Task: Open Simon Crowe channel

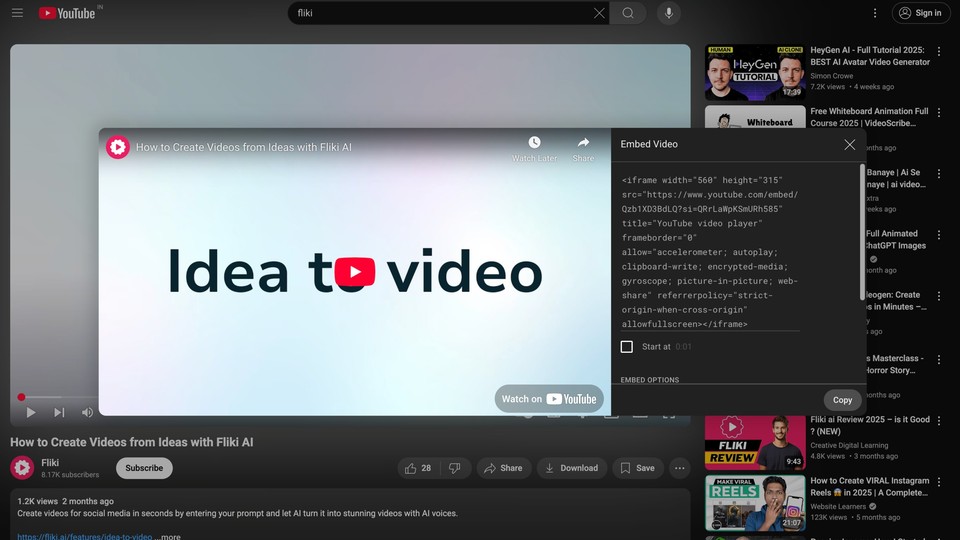Action: tap(831, 76)
